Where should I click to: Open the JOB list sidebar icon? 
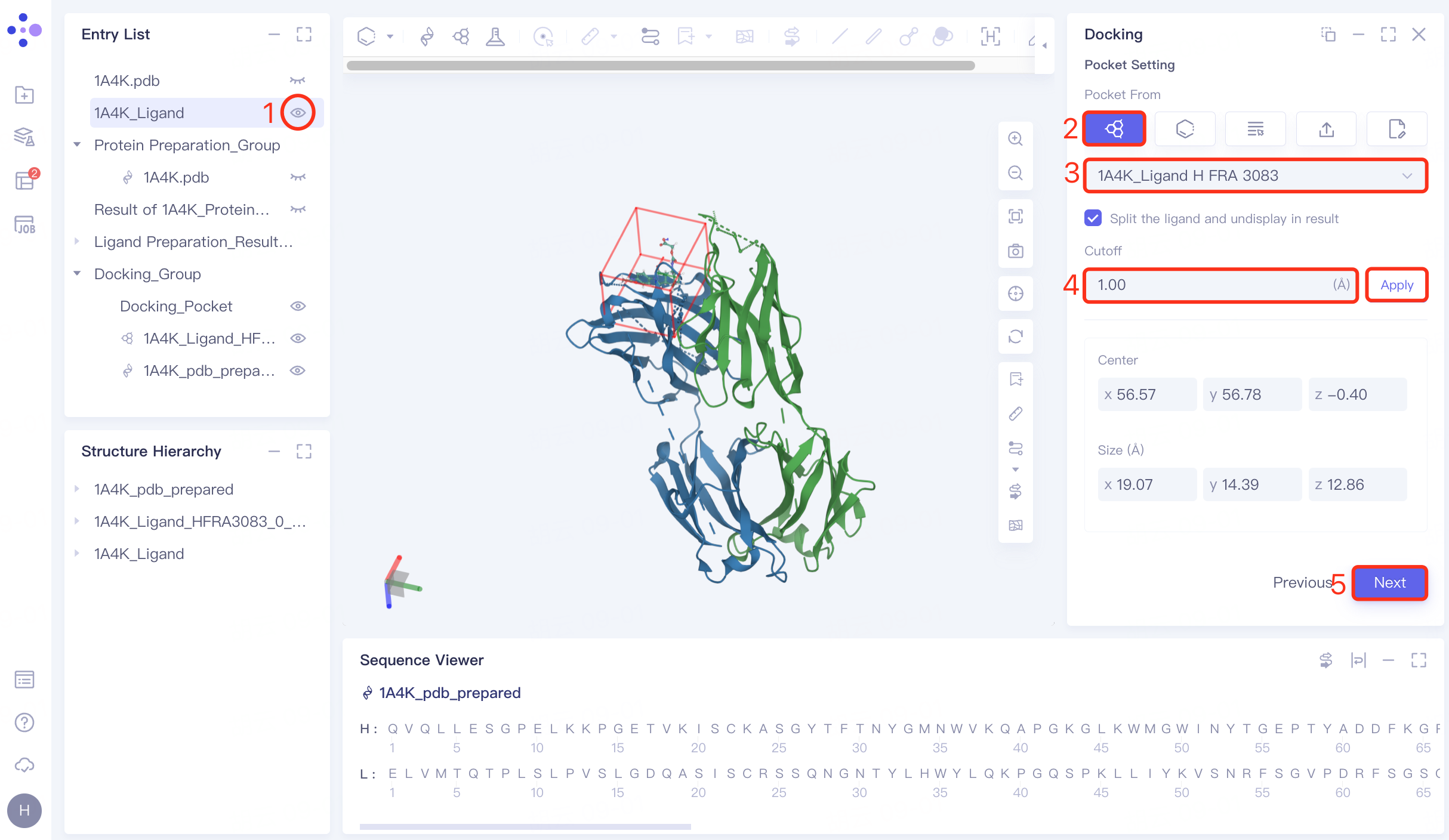tap(24, 225)
